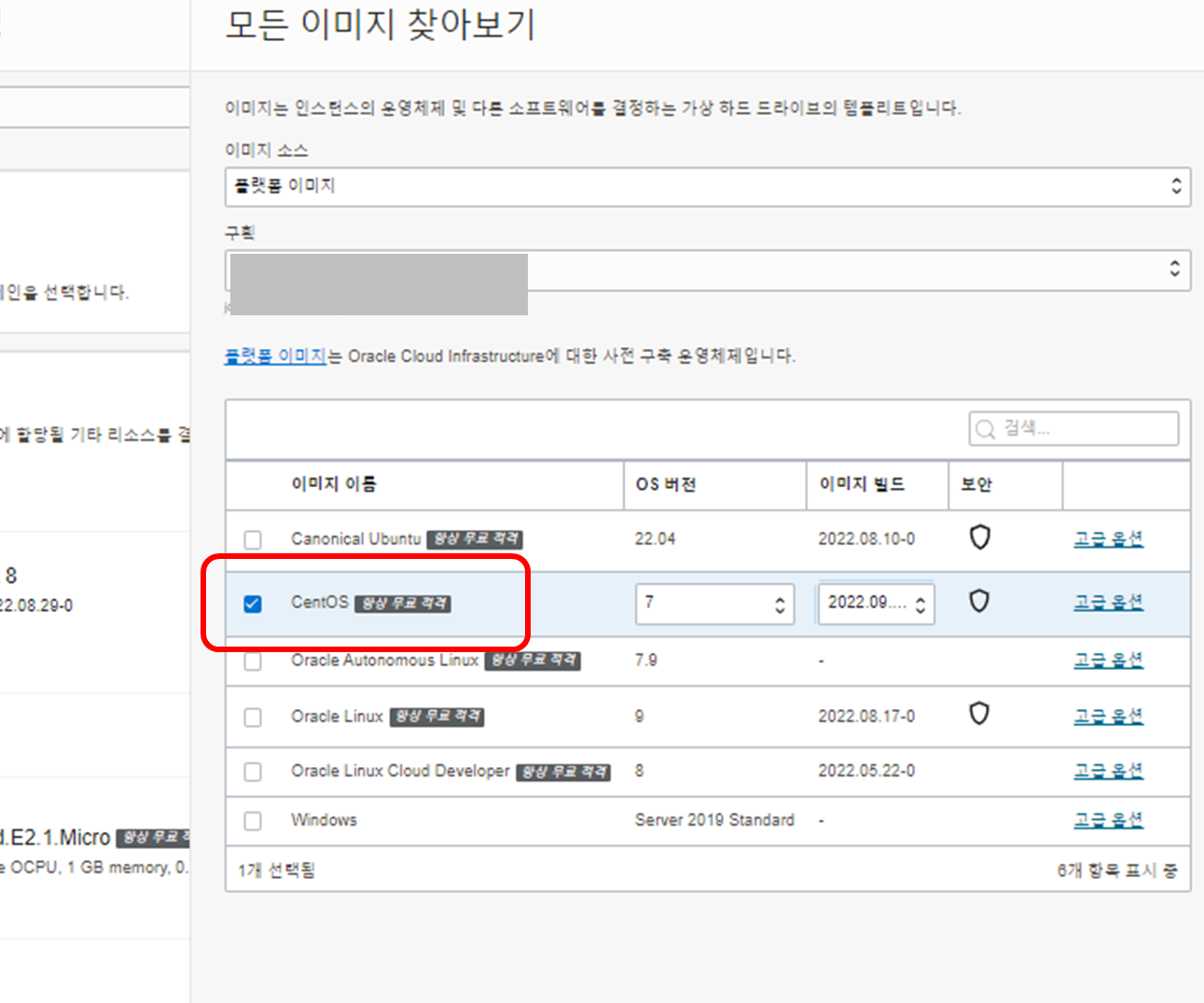Screen dimensions: 1204x1003
Task: Click the Oracle Autonomous Linux name
Action: pos(384,660)
